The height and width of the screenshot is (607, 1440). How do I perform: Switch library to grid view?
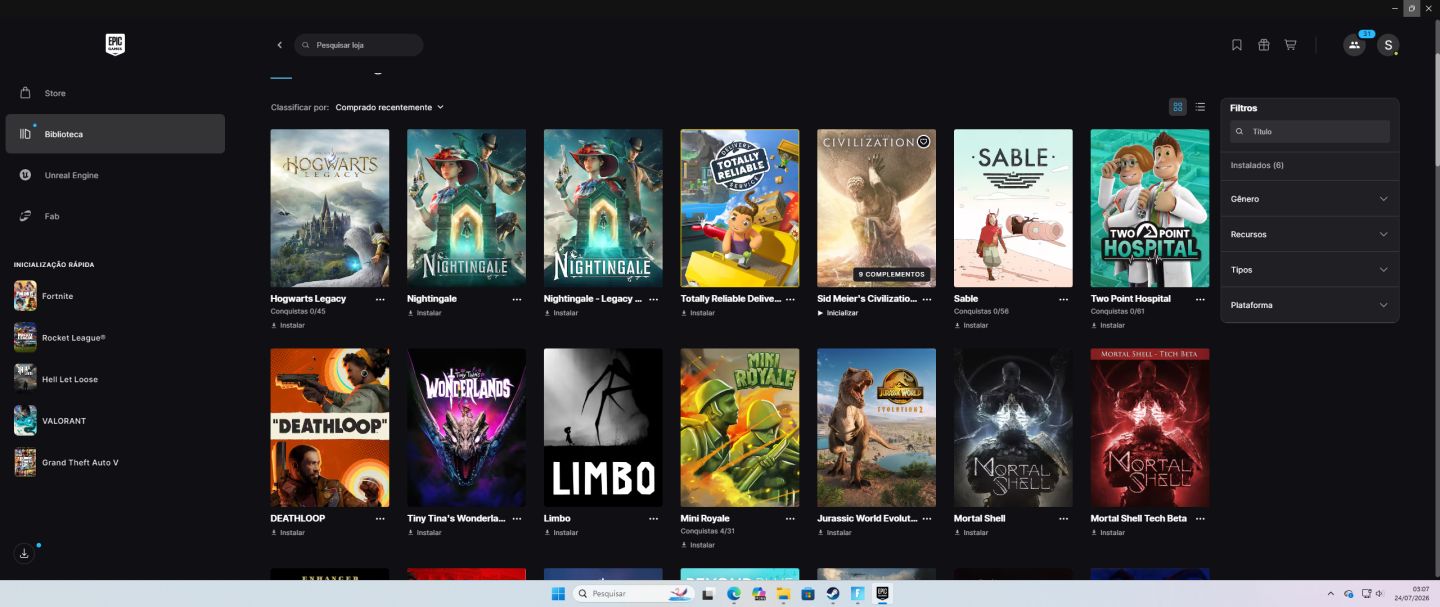point(1178,107)
